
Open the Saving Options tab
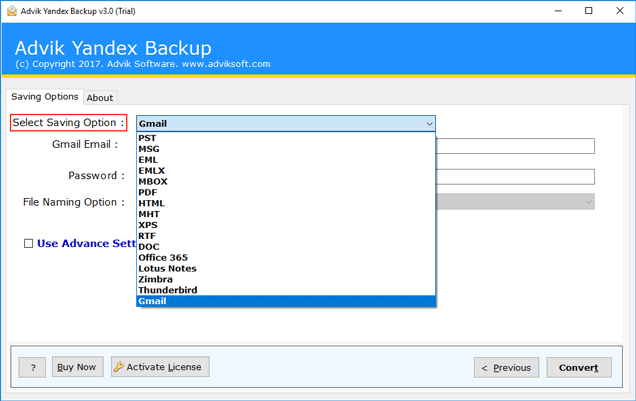tap(45, 97)
